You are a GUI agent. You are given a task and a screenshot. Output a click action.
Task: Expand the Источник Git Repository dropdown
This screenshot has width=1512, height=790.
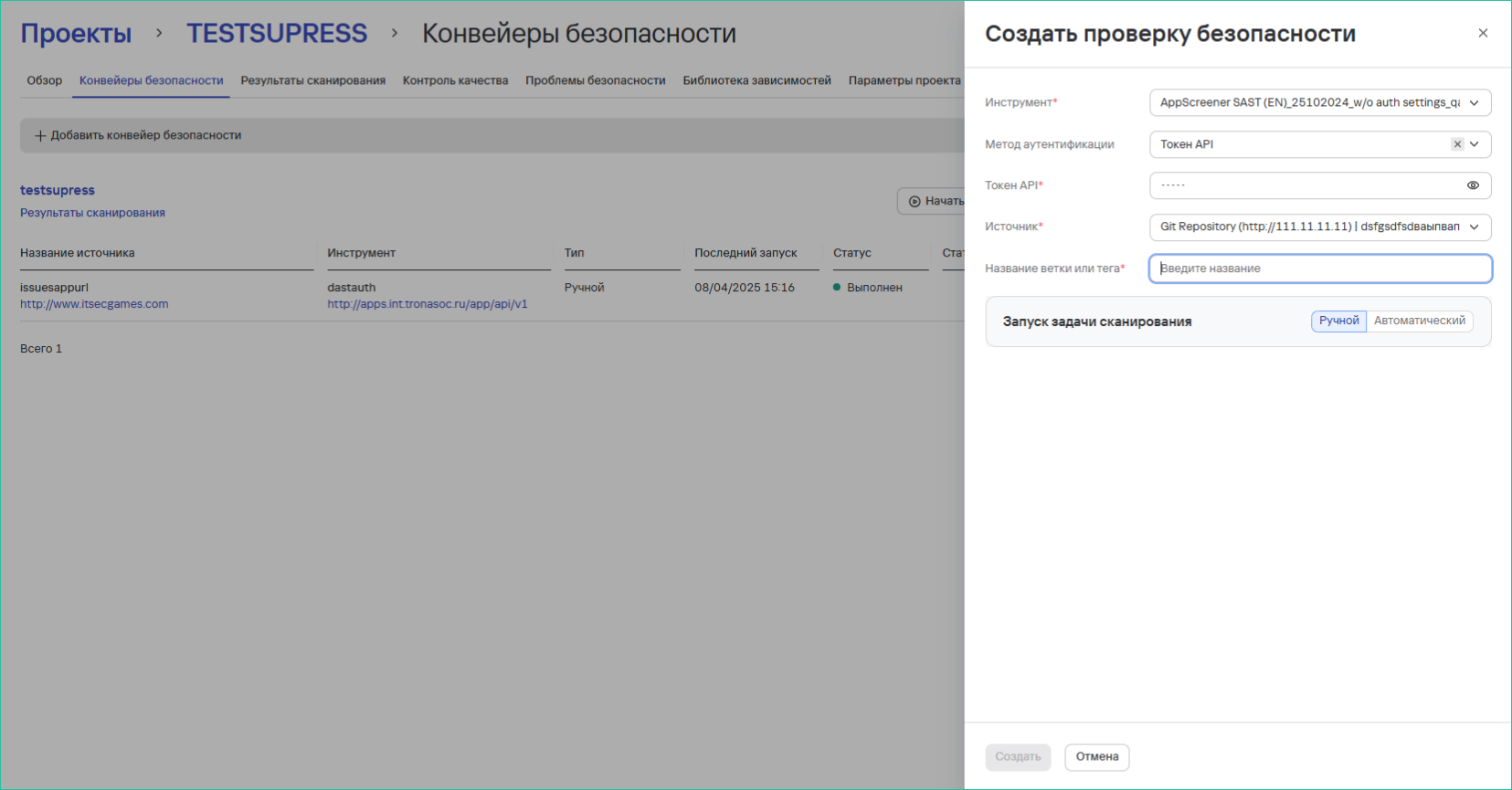coord(1474,227)
